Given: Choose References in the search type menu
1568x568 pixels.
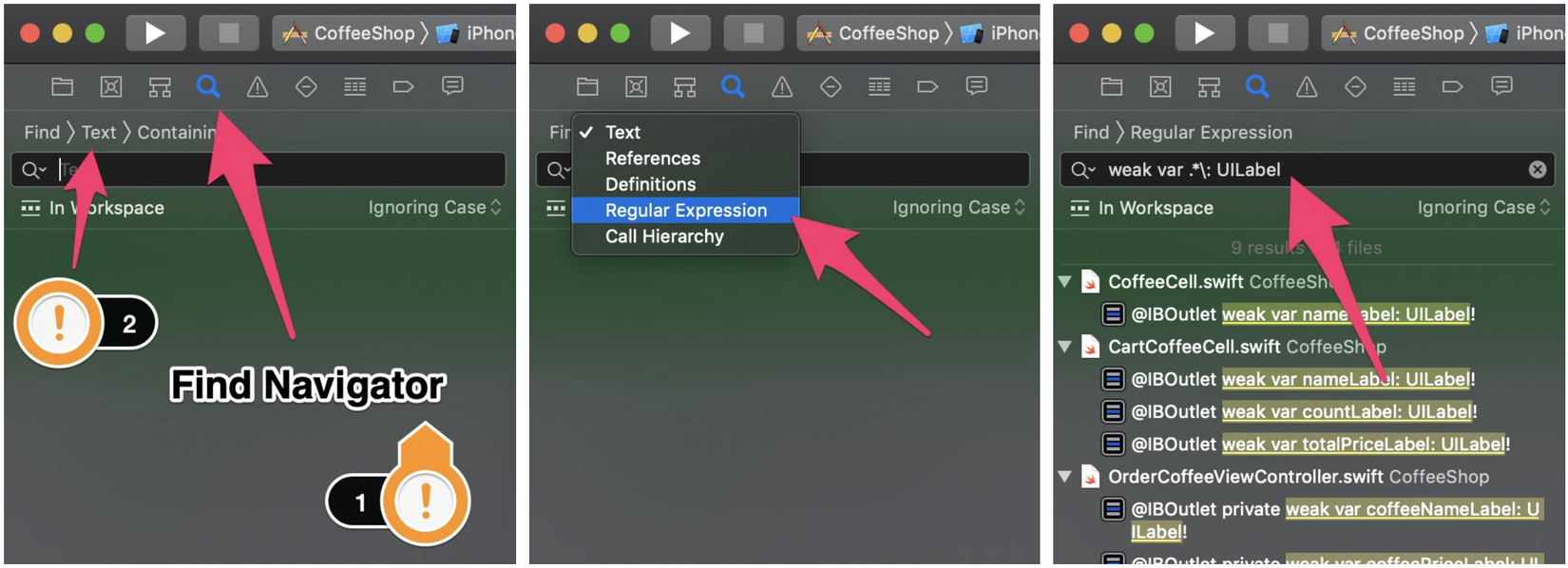Looking at the screenshot, I should pyautogui.click(x=685, y=158).
